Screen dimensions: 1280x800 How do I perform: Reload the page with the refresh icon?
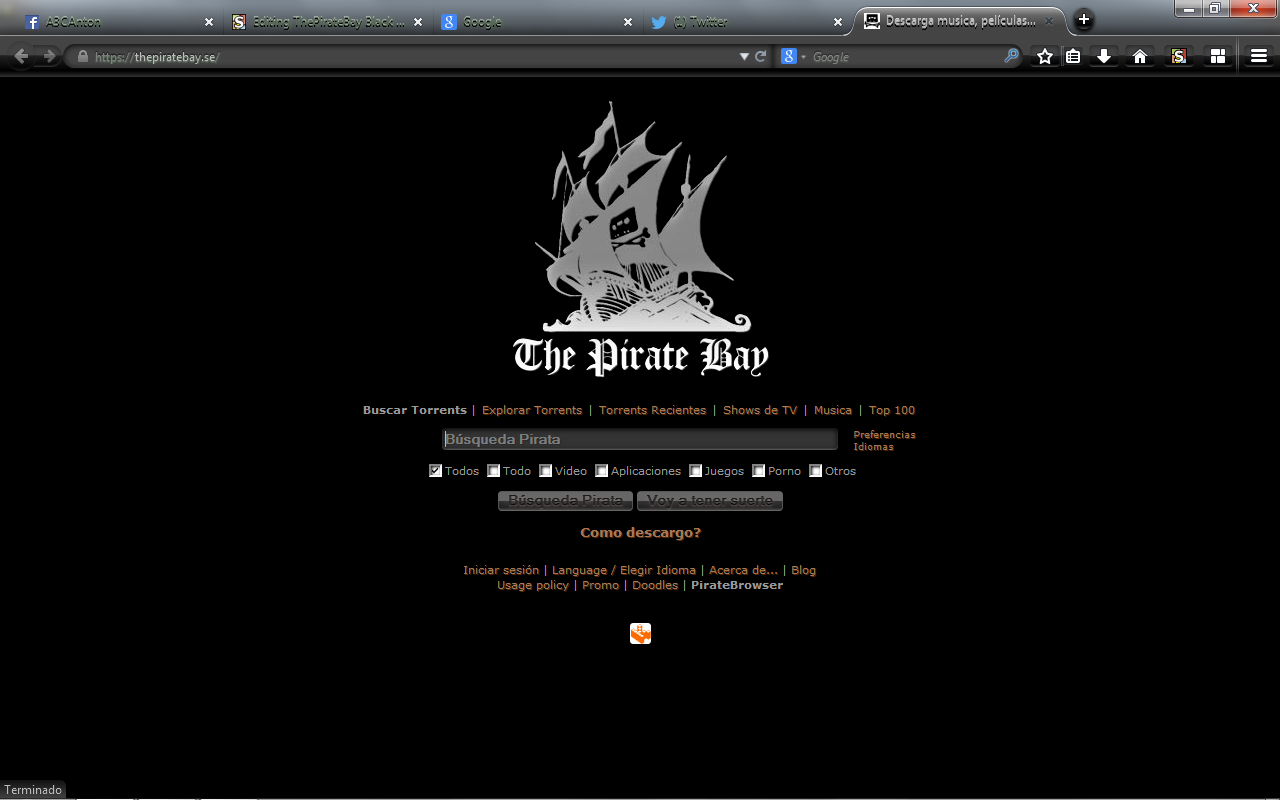click(x=760, y=56)
